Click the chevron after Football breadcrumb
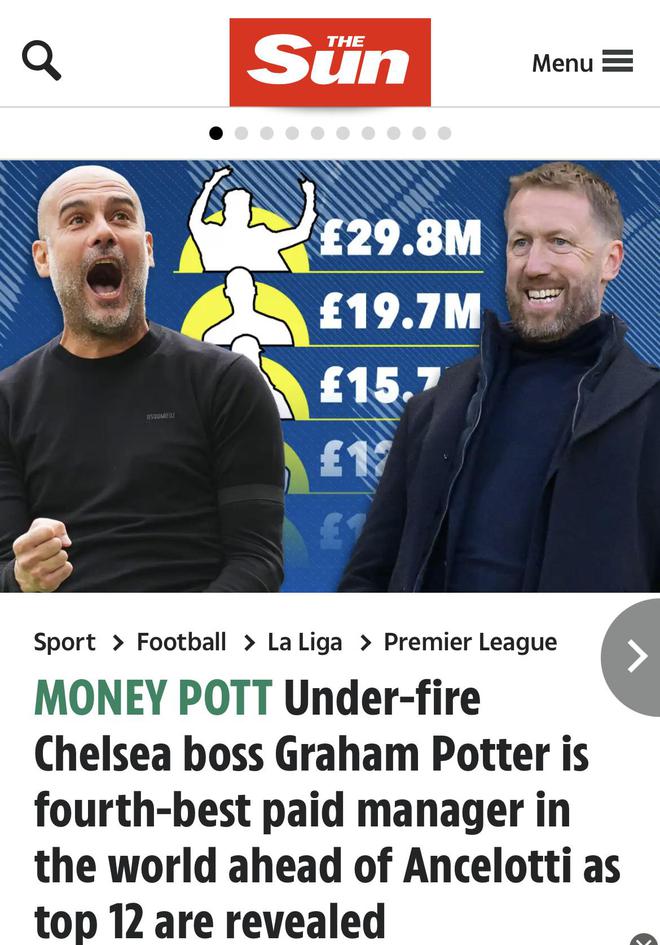 pyautogui.click(x=249, y=644)
